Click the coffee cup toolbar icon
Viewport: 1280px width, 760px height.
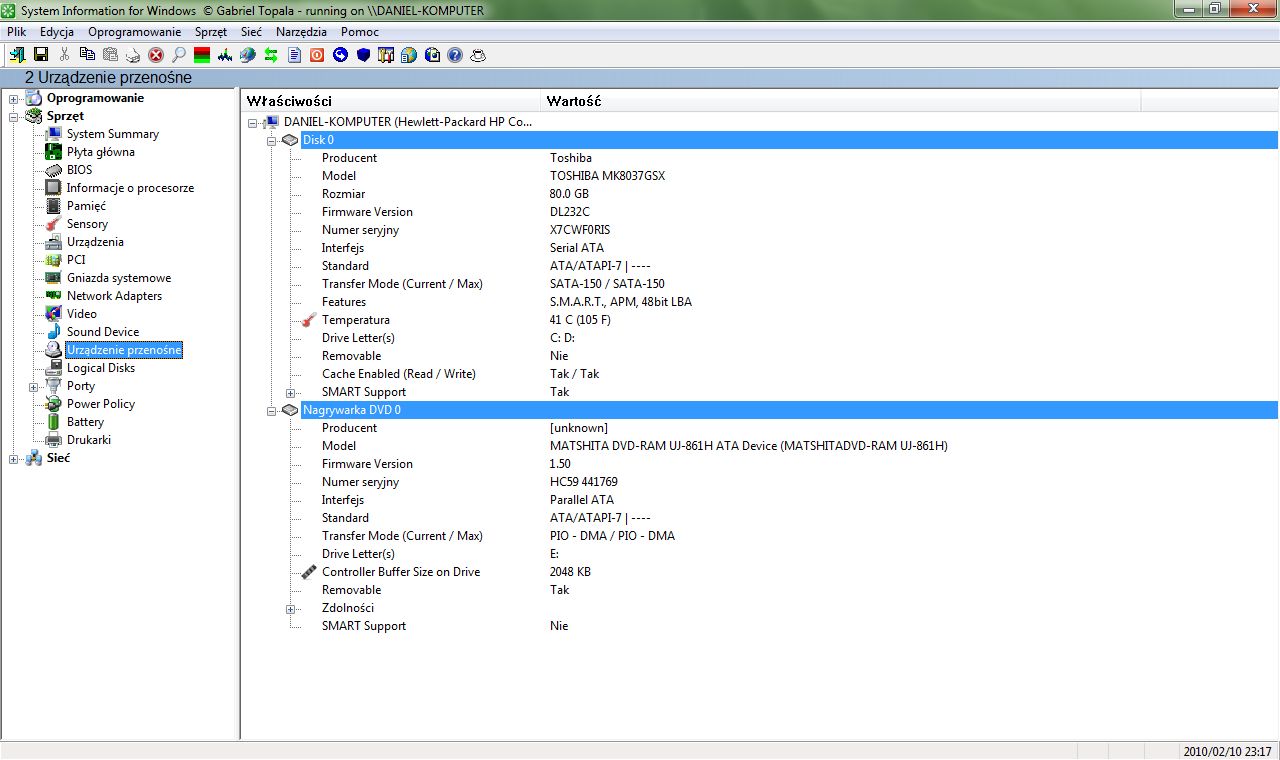point(478,55)
